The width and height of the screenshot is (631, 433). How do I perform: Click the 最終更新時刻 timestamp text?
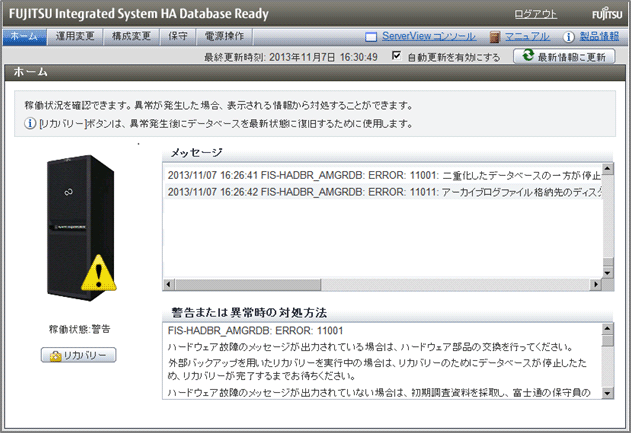(291, 57)
